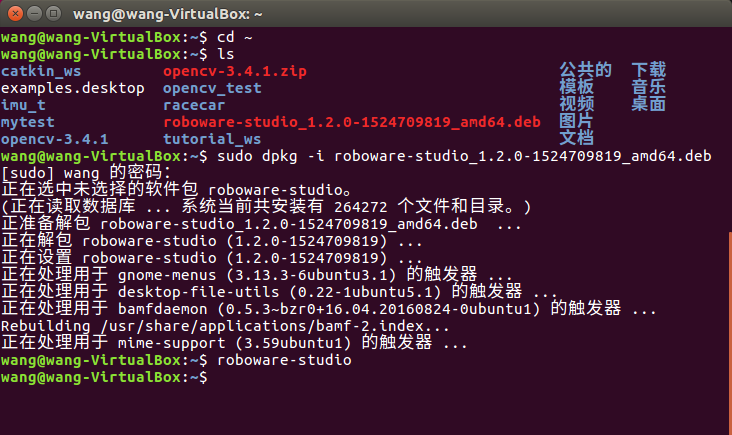Click the mime-support trigger line

coord(234,343)
